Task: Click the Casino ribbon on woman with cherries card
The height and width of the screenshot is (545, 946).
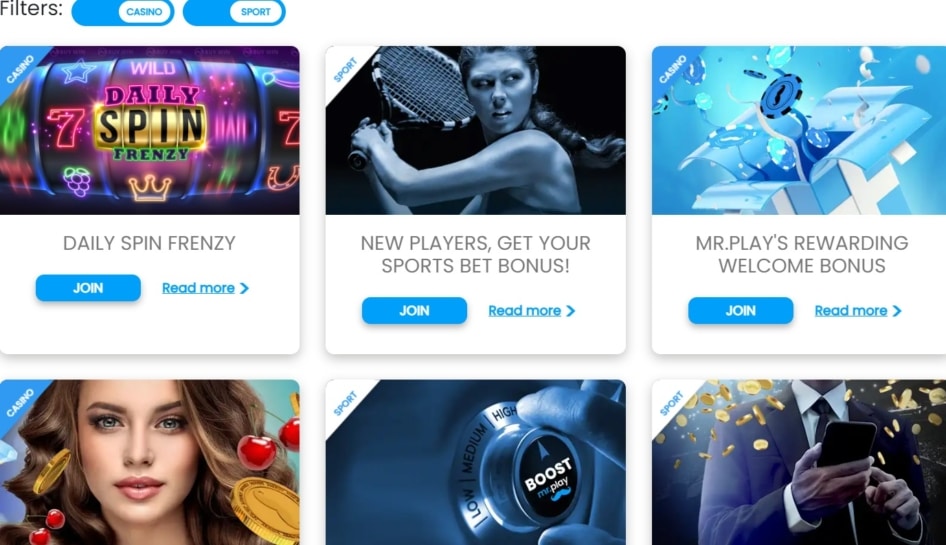Action: [19, 403]
